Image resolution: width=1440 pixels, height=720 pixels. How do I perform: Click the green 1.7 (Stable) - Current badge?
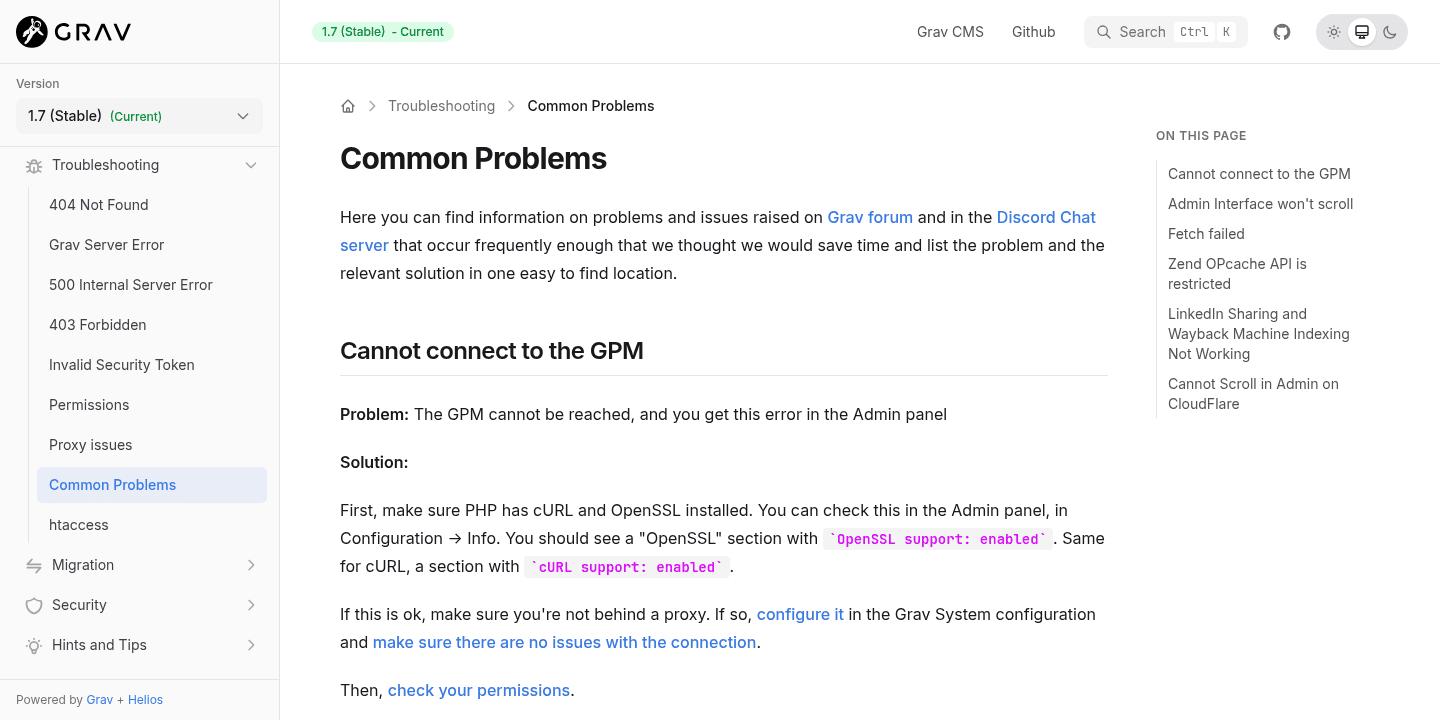point(382,31)
